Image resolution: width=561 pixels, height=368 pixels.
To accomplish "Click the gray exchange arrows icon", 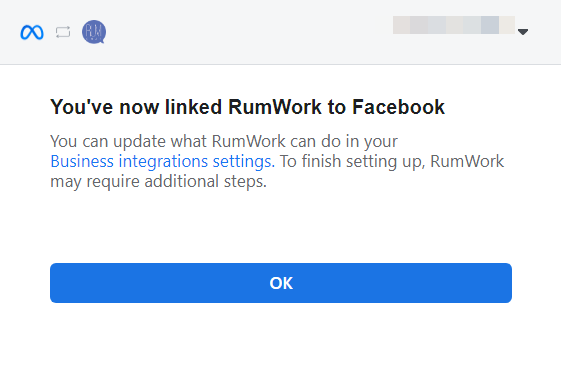I will (63, 32).
